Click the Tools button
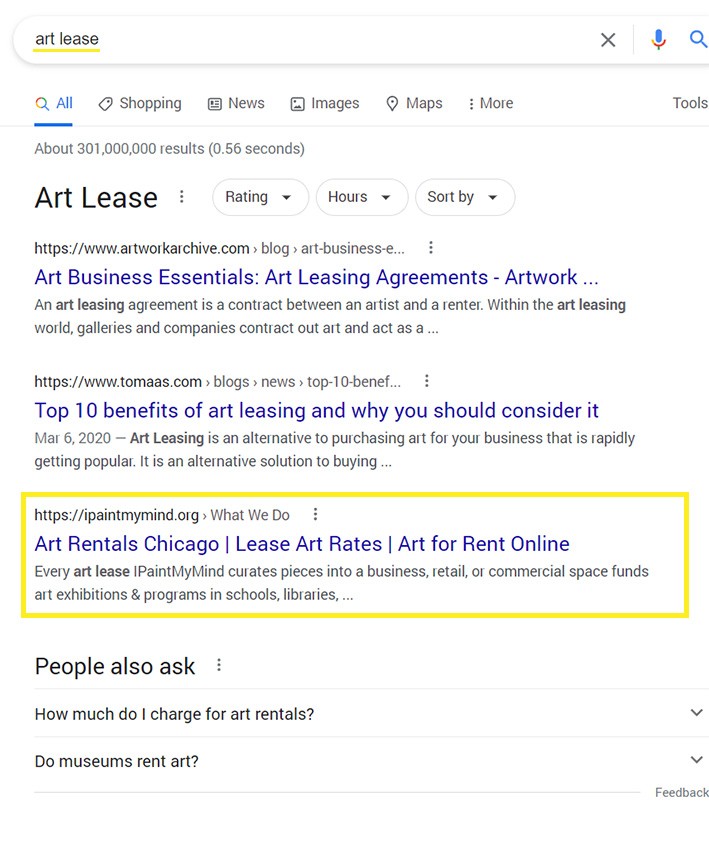 [689, 103]
